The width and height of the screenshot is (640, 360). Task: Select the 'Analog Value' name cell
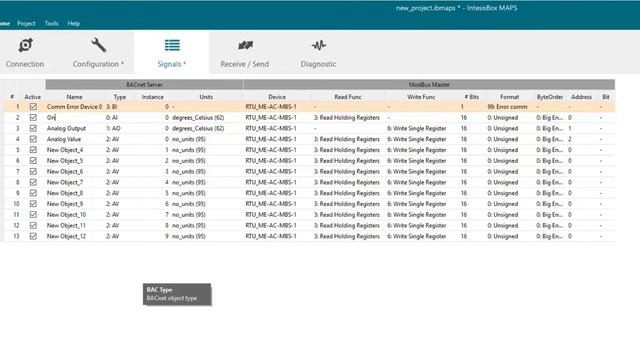(64, 139)
